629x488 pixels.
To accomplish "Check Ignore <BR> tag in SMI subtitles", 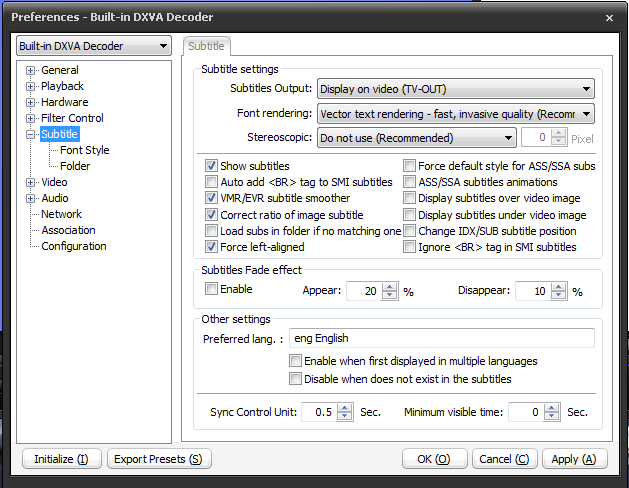I will click(410, 247).
